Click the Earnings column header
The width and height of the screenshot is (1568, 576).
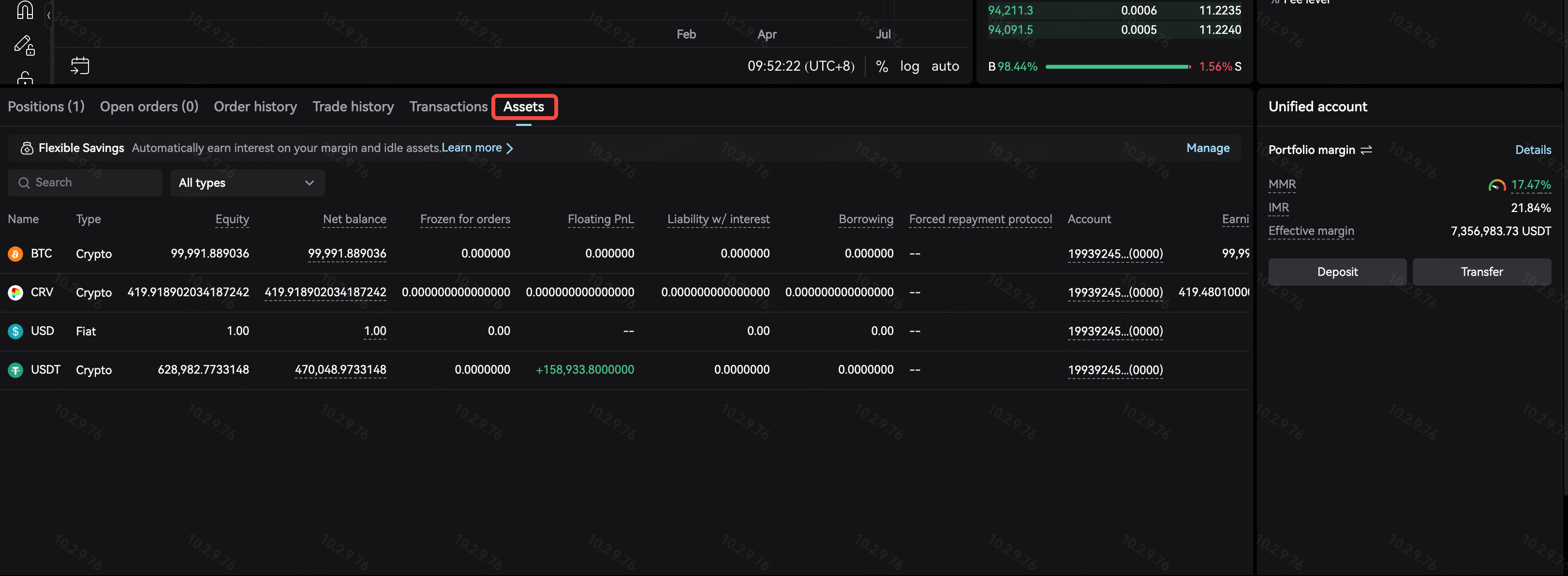(x=1235, y=219)
